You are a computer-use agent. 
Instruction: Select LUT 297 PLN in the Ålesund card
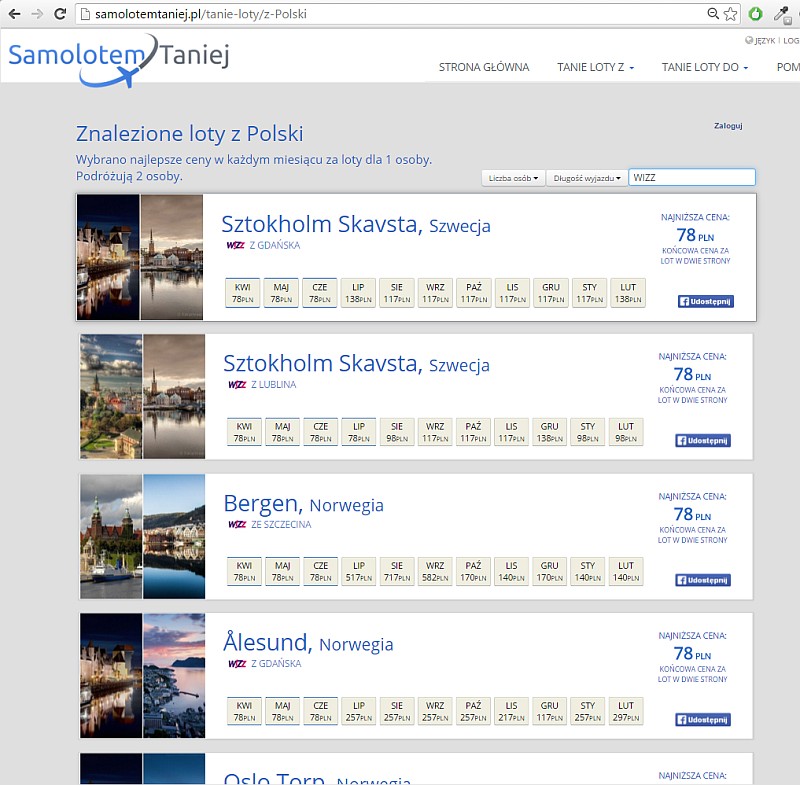(x=626, y=711)
